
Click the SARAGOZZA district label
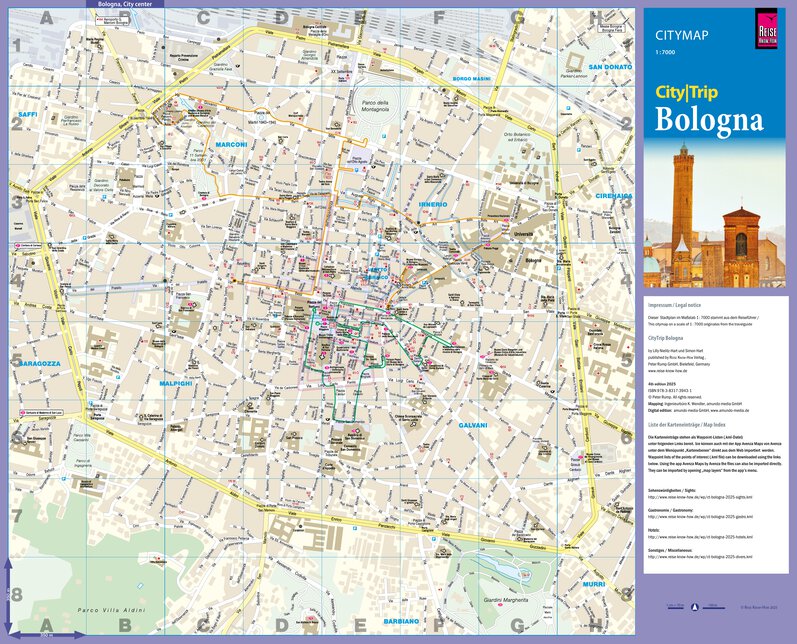click(37, 364)
